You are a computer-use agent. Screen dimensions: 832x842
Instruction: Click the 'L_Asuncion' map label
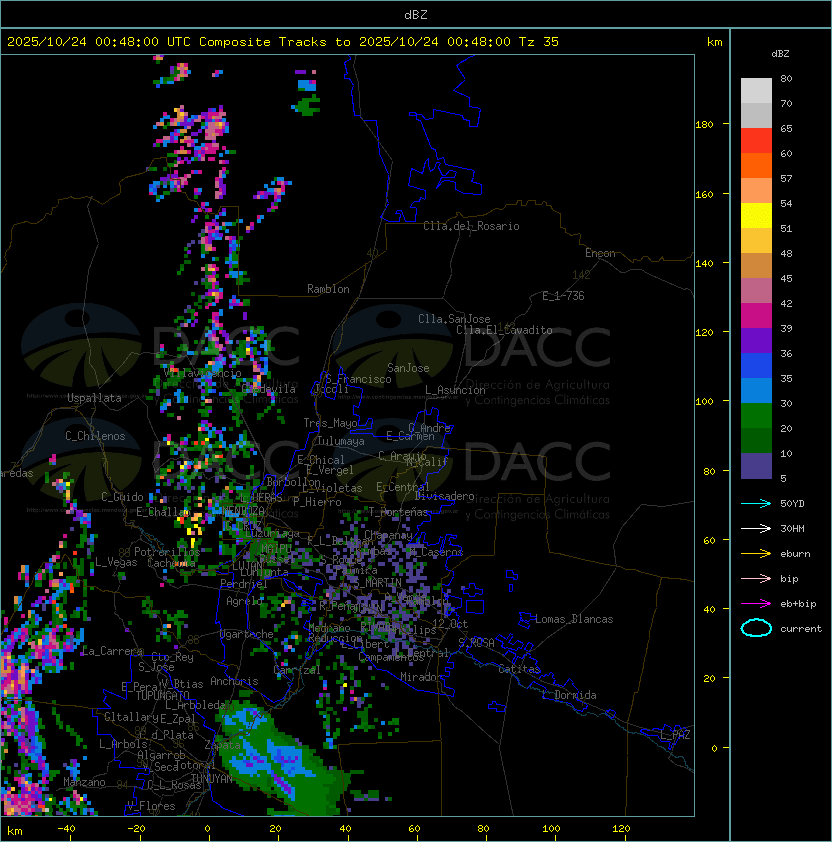pyautogui.click(x=455, y=390)
